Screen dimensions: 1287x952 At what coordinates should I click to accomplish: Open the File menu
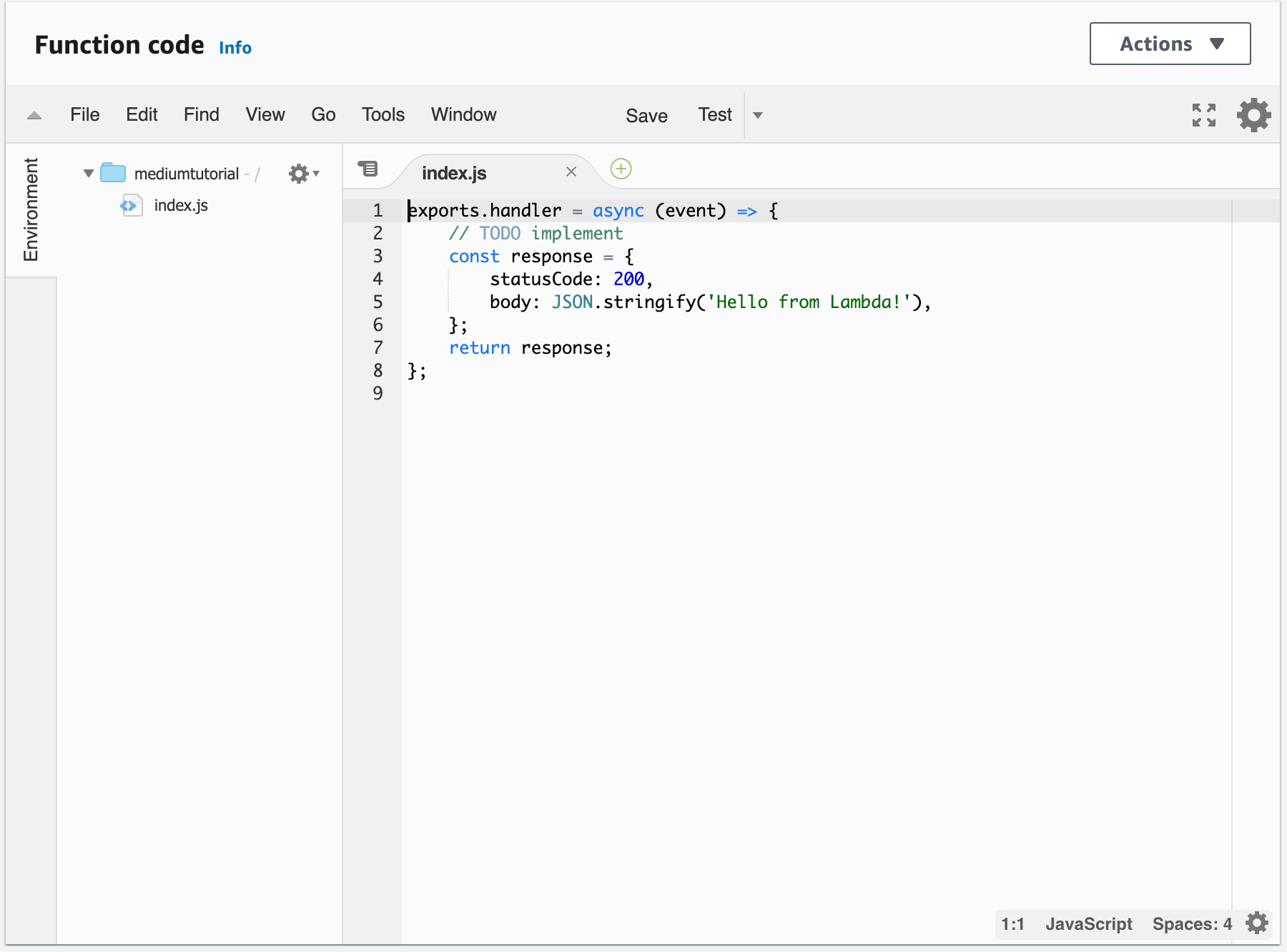pyautogui.click(x=85, y=114)
